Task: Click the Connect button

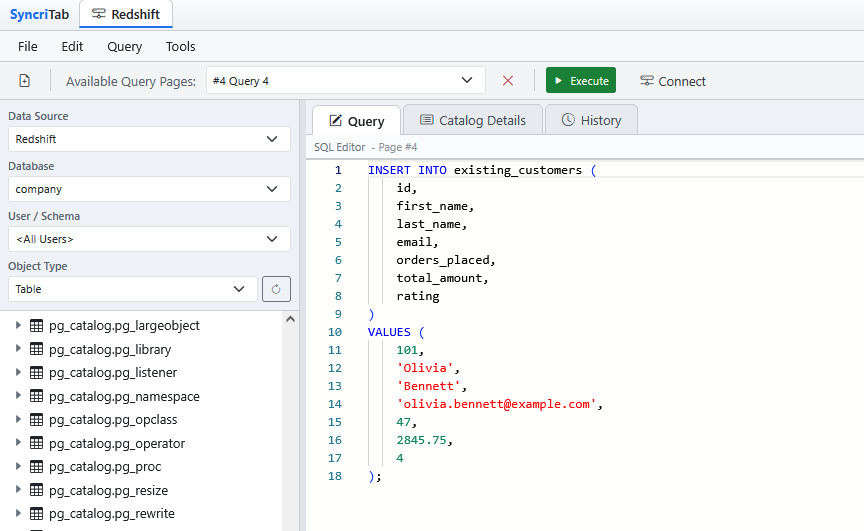Action: coord(672,81)
